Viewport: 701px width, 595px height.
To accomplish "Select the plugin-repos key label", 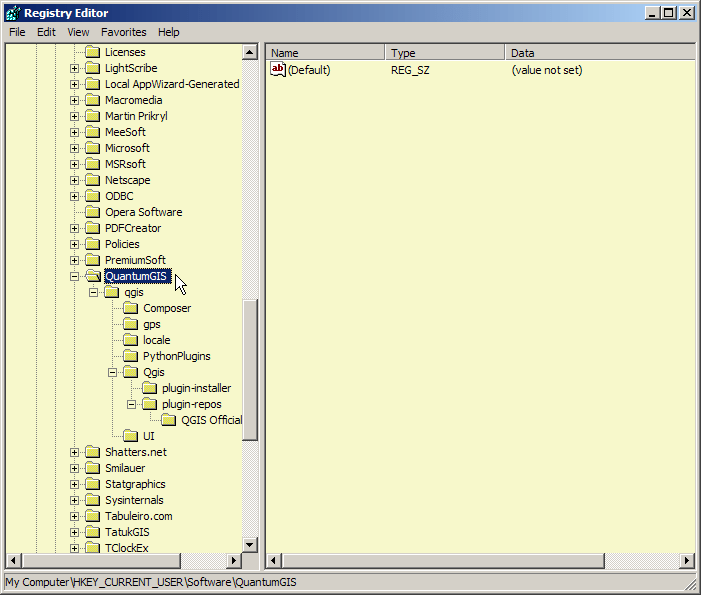I will (192, 405).
